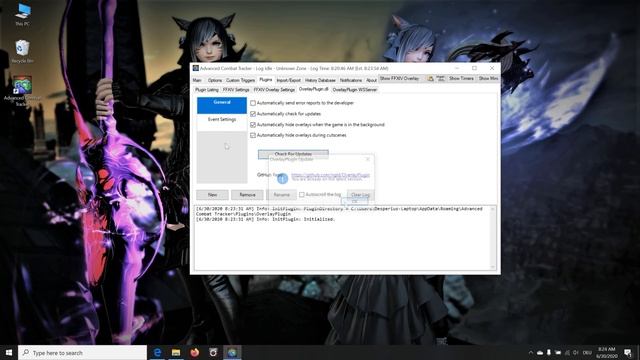Screen dimensions: 640x360
Task: Click the Check For Updates button
Action: (x=293, y=154)
